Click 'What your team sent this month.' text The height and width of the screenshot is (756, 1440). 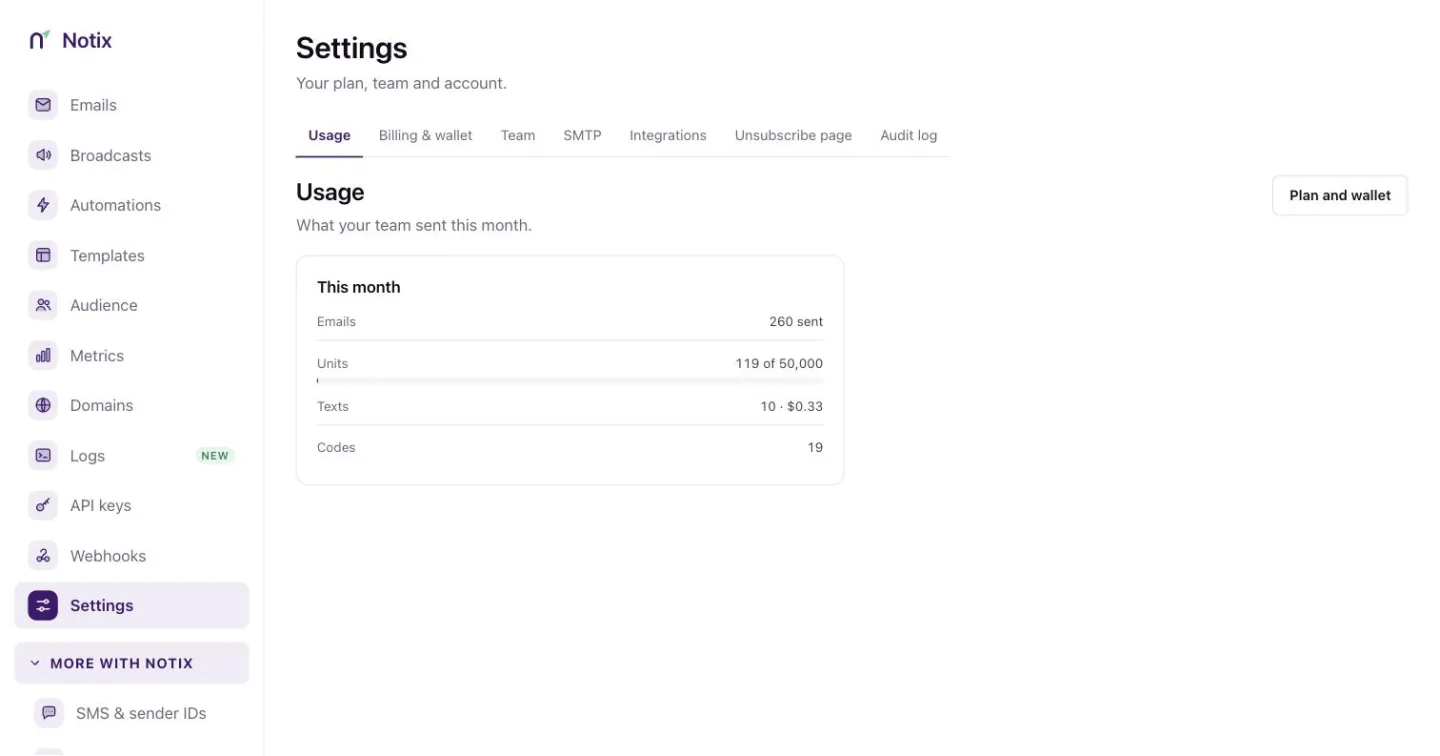click(414, 225)
